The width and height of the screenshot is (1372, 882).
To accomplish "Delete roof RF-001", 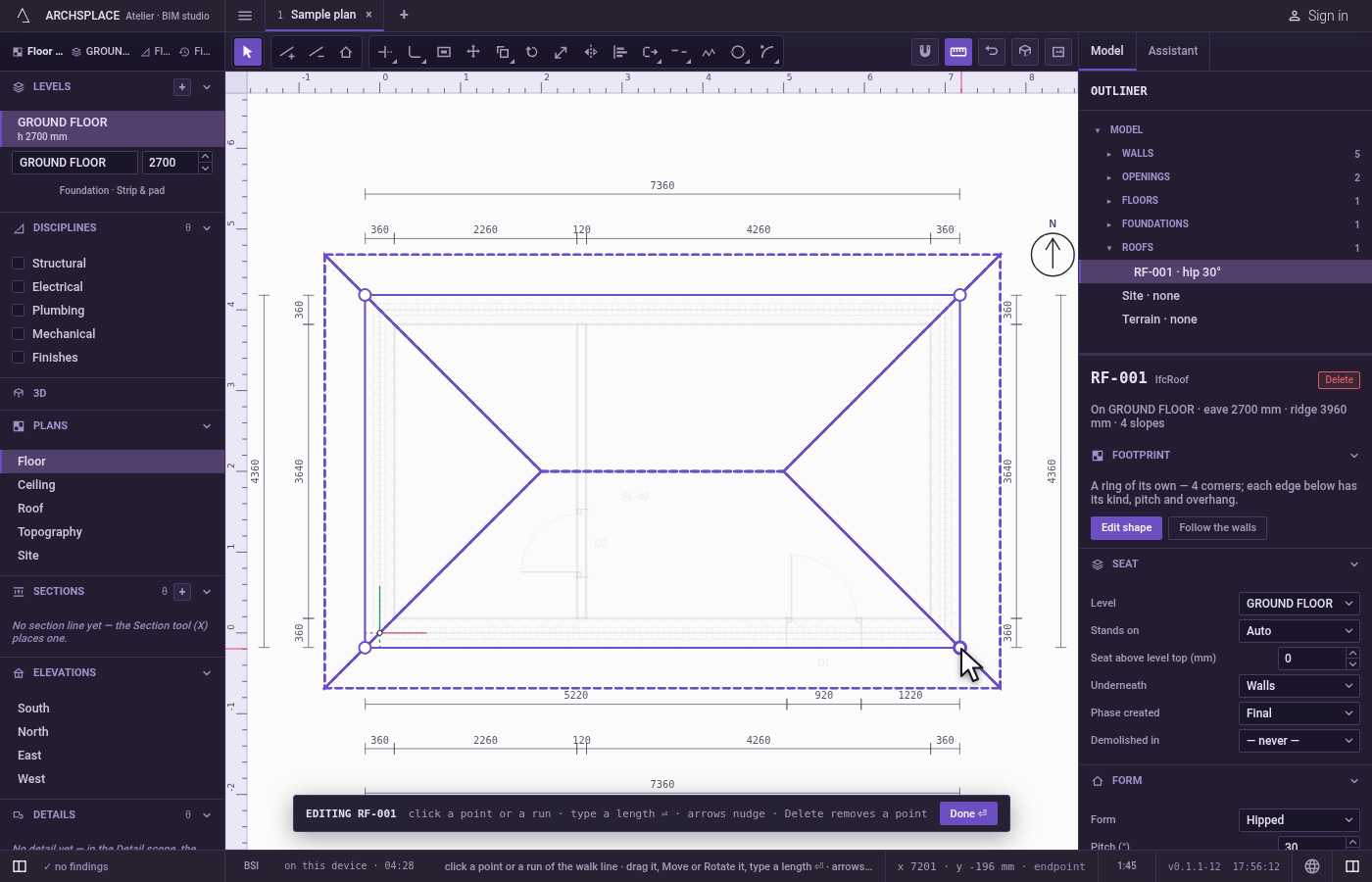I will [1339, 380].
